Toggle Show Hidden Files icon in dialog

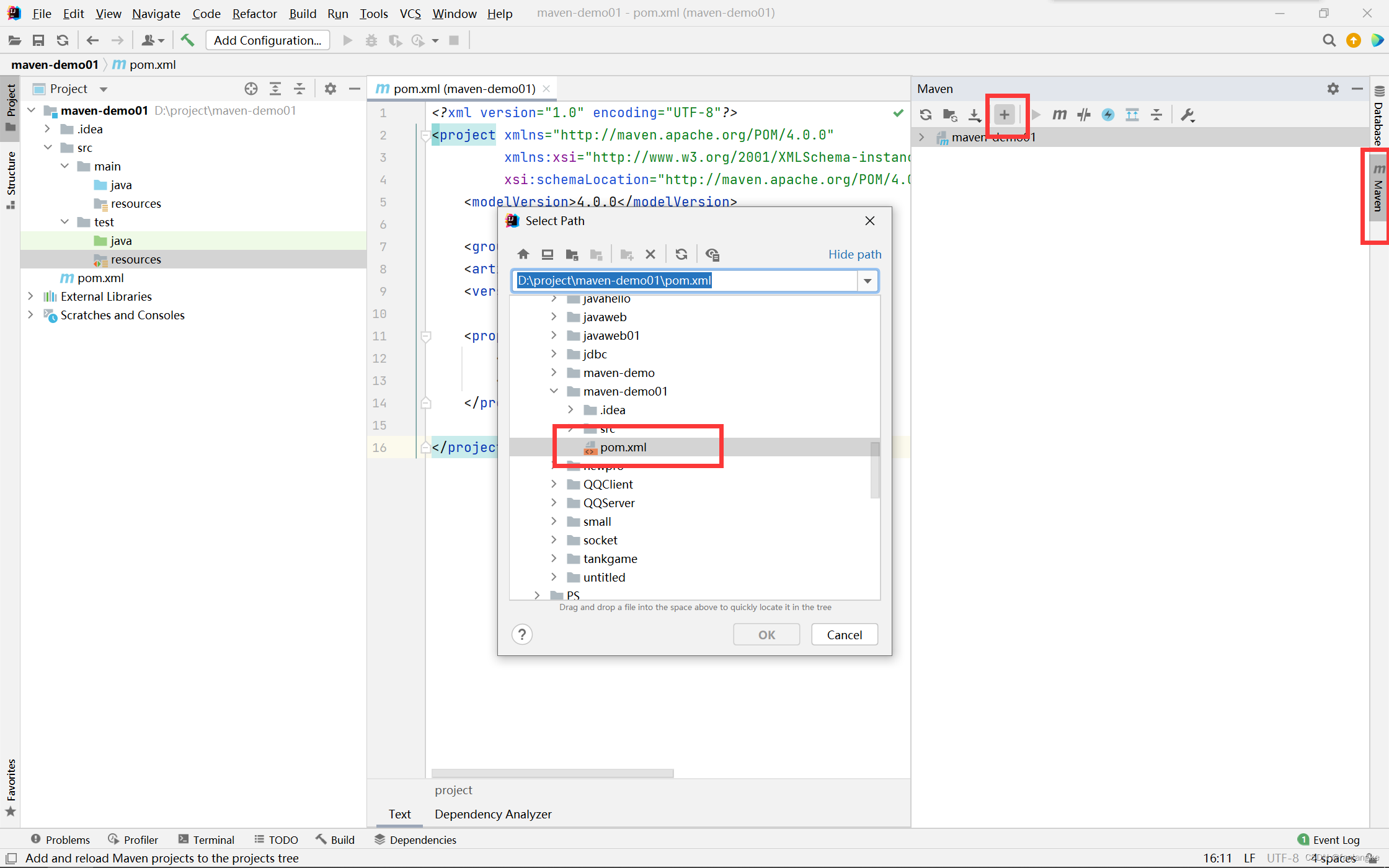pos(712,254)
